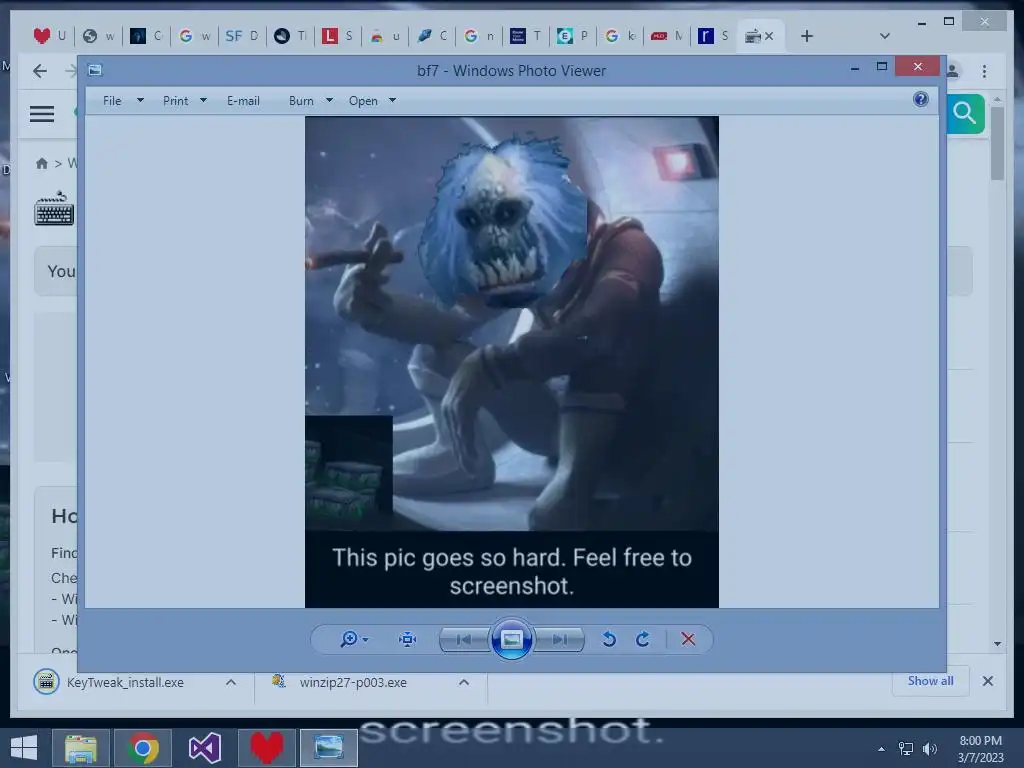Click the Photo Viewer title bar icon

[95, 70]
